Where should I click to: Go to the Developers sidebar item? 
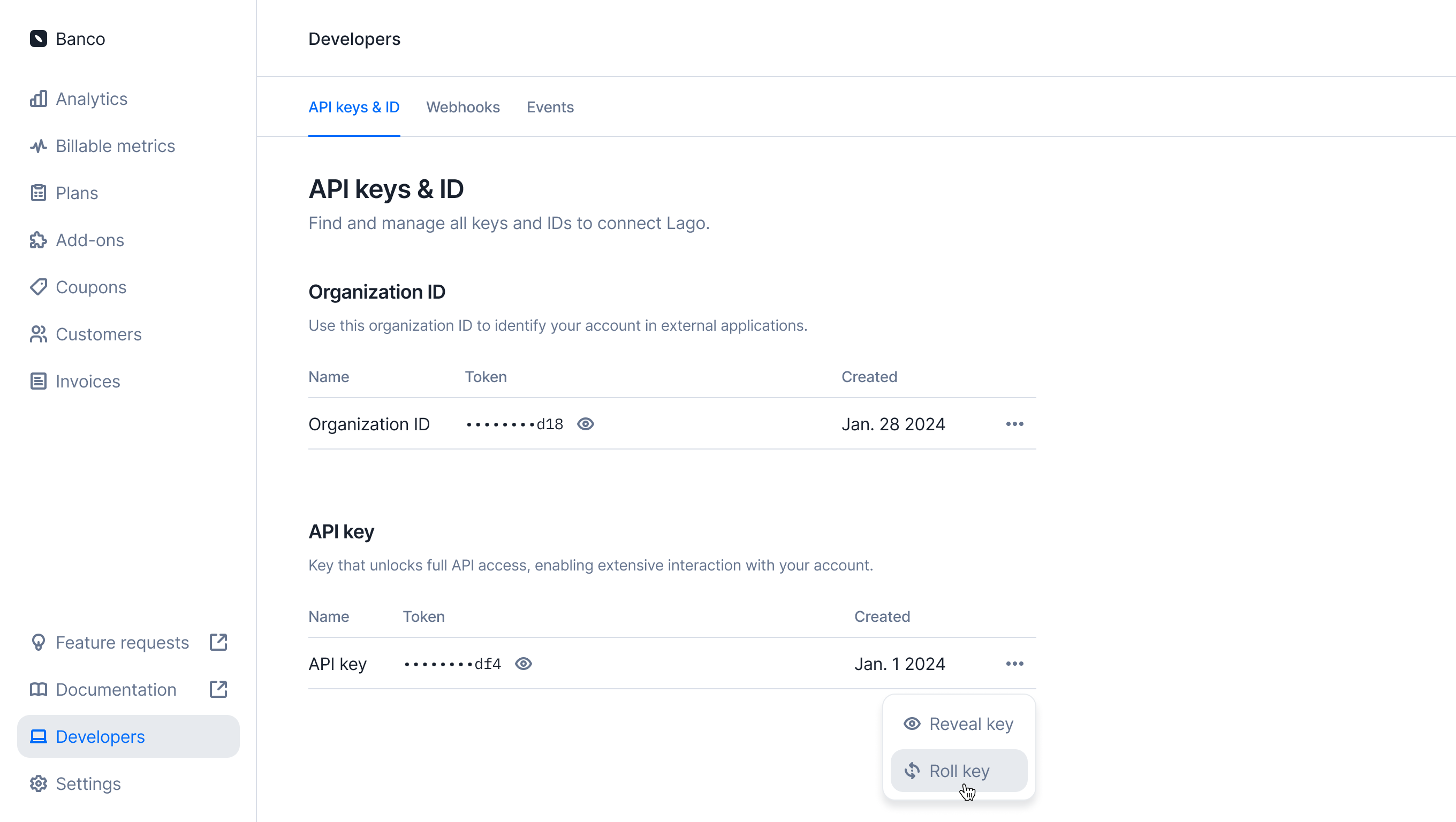coord(128,737)
